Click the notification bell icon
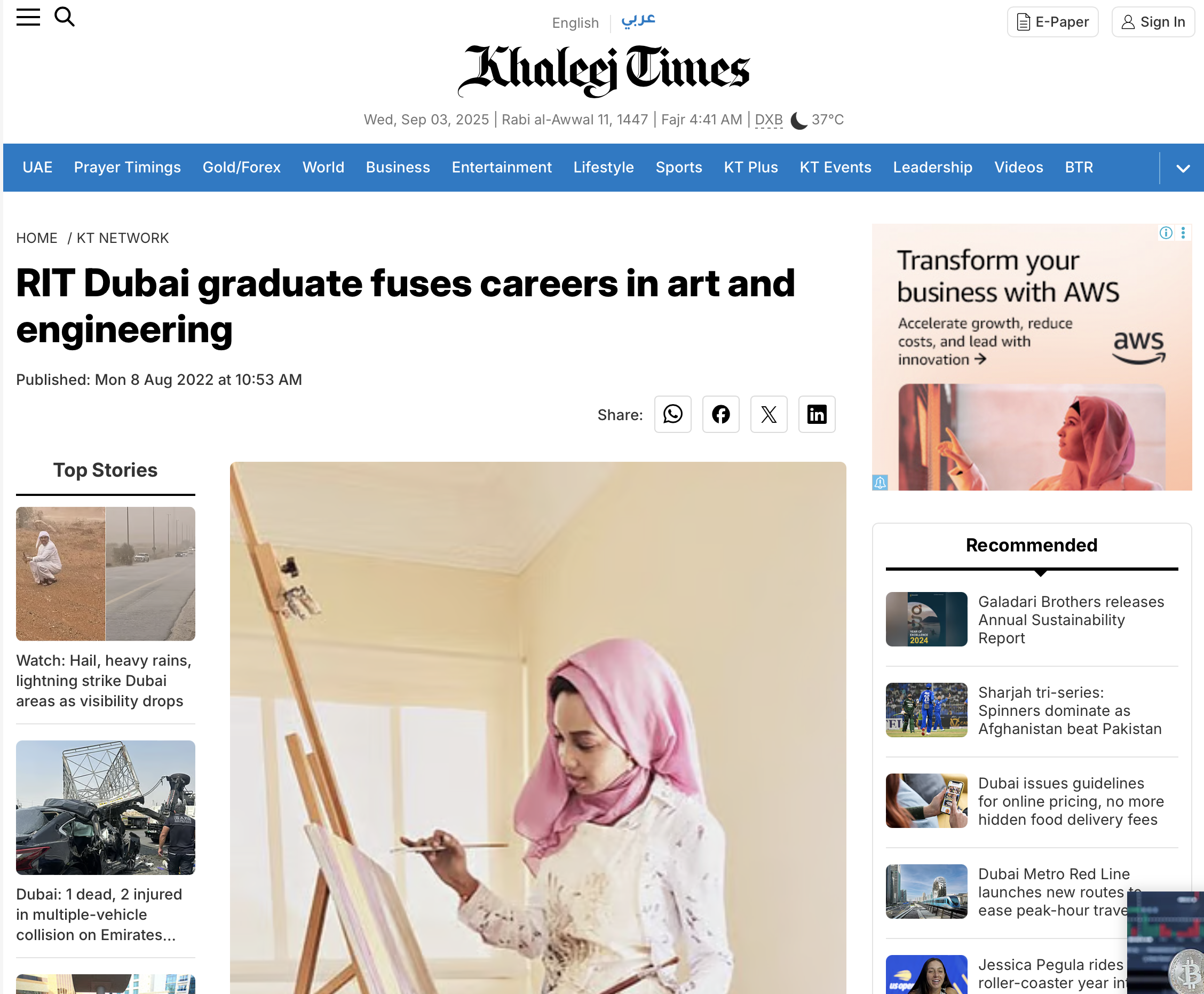The width and height of the screenshot is (1204, 994). pyautogui.click(x=880, y=483)
